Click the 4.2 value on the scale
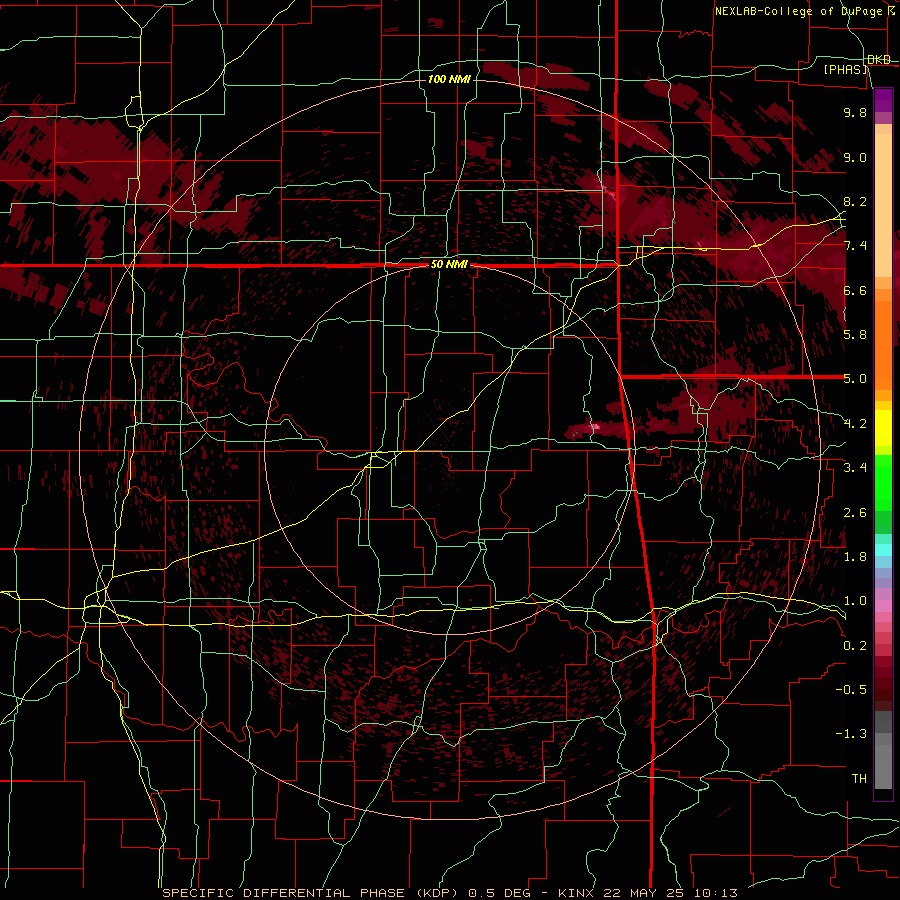The width and height of the screenshot is (900, 900). tap(855, 424)
